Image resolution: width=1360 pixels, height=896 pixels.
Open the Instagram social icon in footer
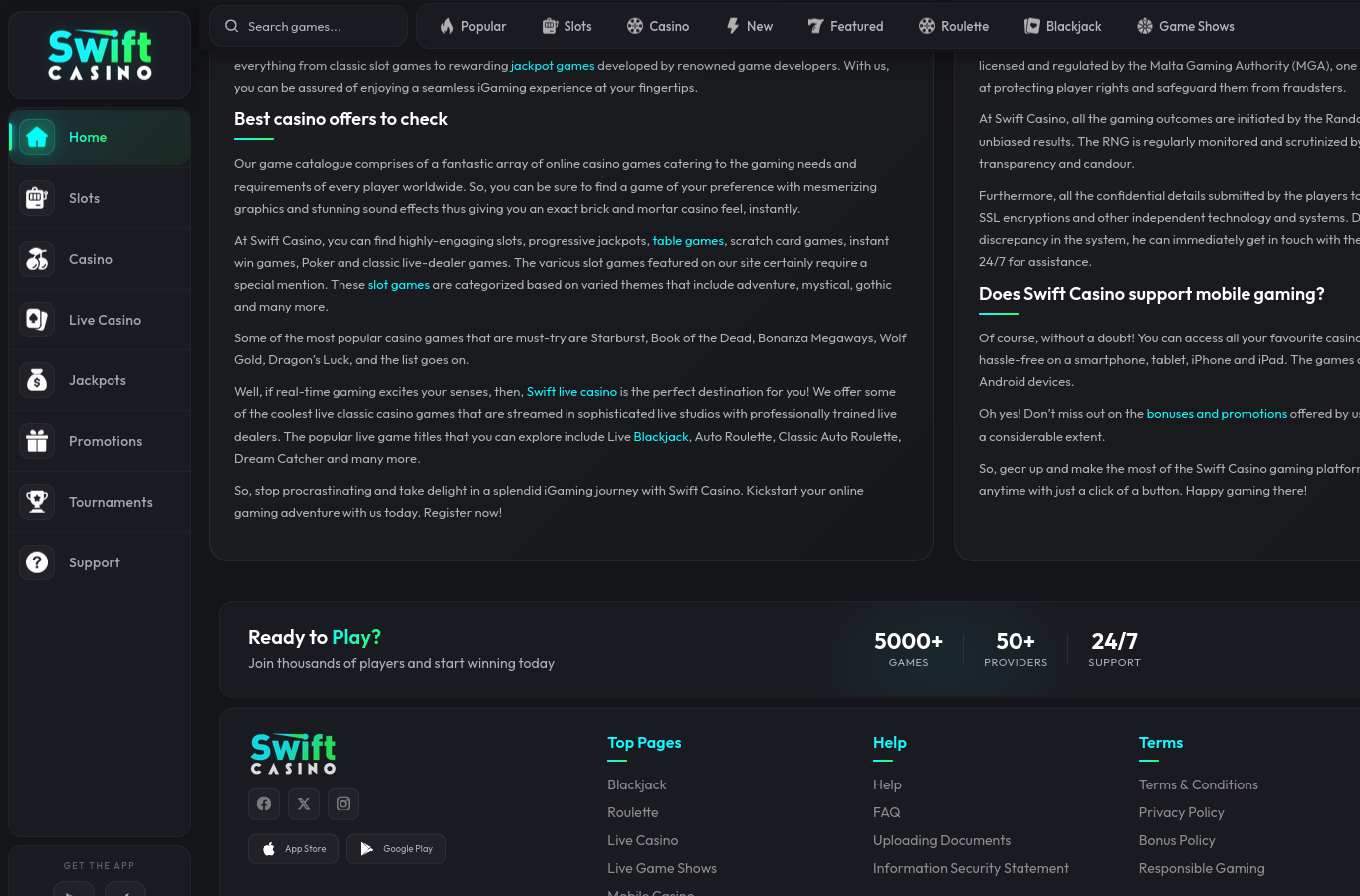(x=343, y=804)
